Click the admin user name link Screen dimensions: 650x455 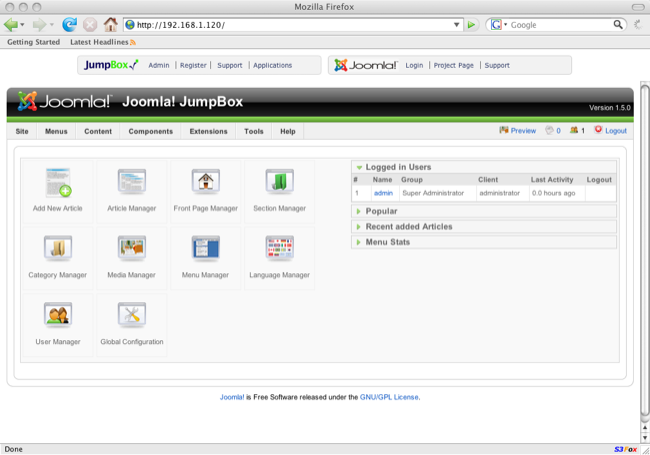[383, 193]
